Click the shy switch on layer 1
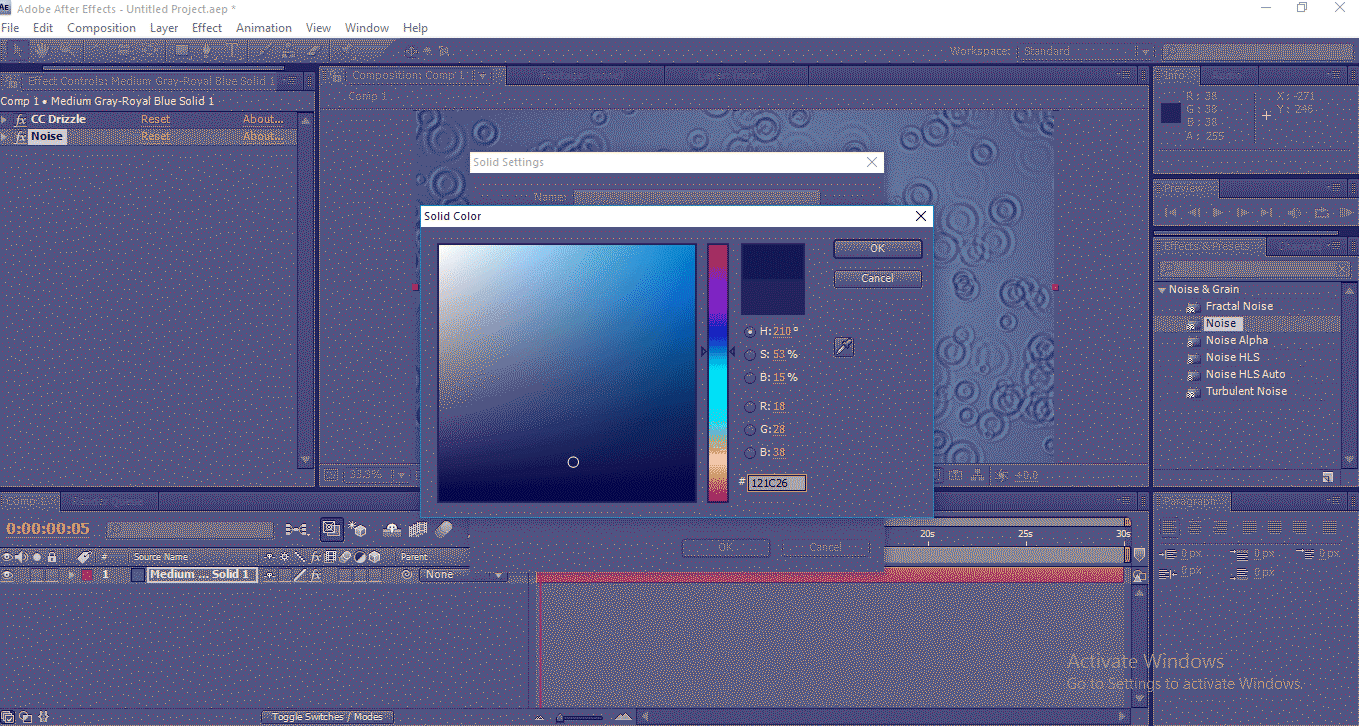 (269, 575)
